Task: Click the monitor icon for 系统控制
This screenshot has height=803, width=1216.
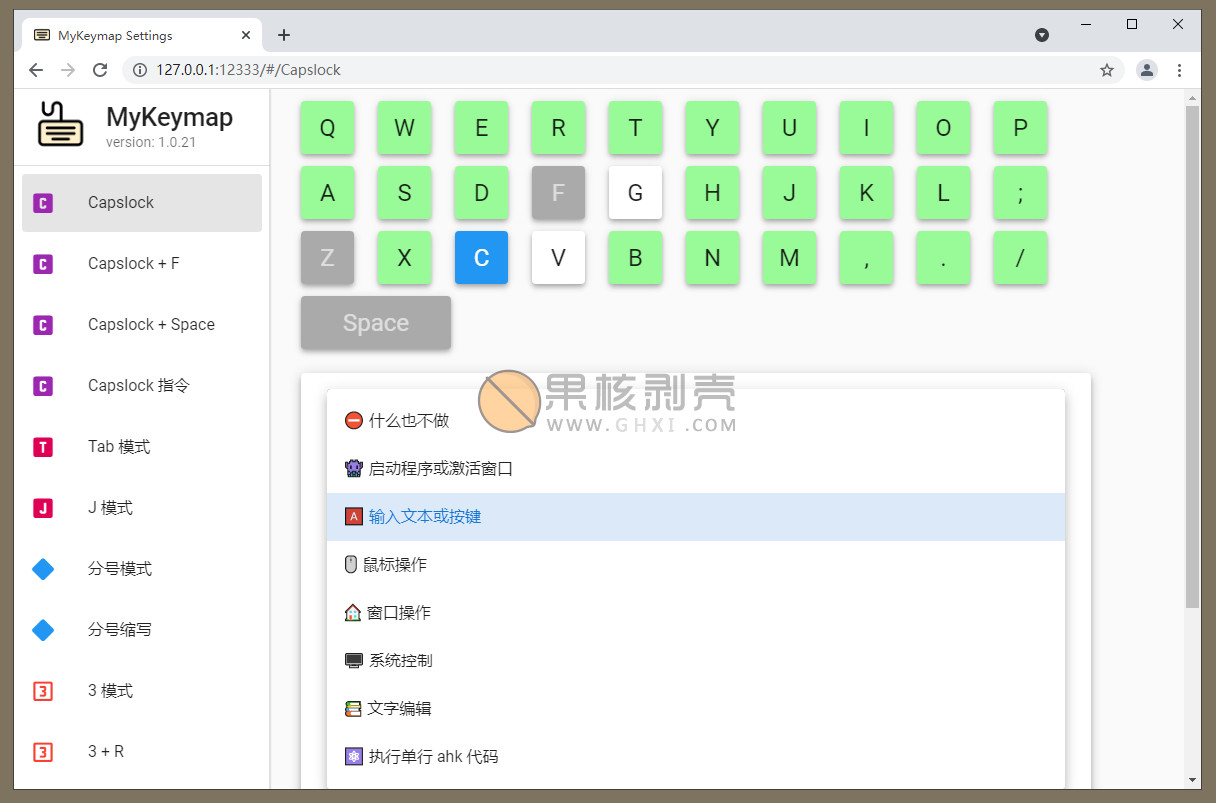Action: coord(354,660)
